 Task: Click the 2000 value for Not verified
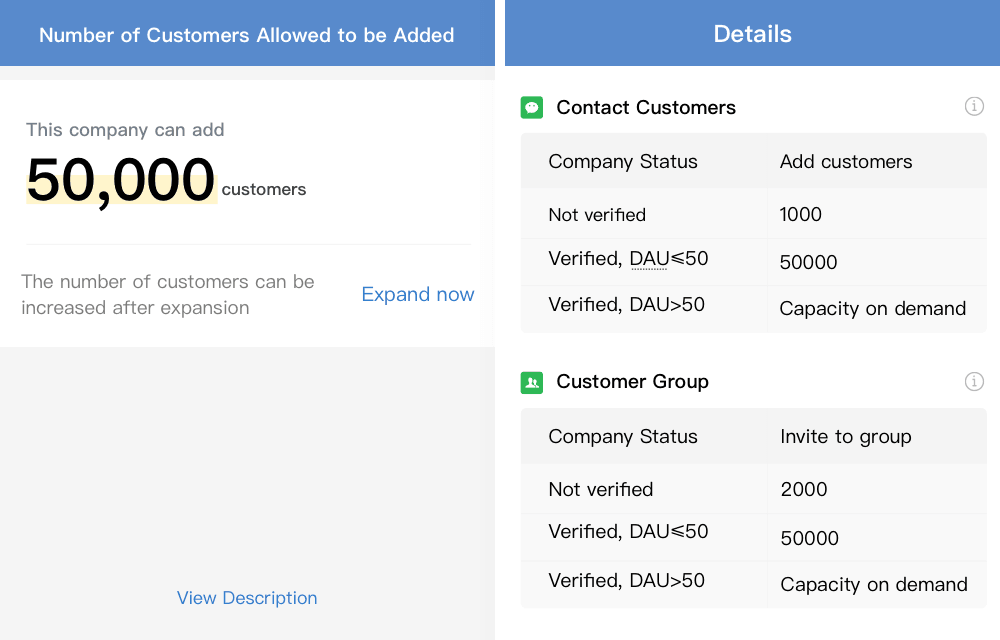[x=804, y=489]
